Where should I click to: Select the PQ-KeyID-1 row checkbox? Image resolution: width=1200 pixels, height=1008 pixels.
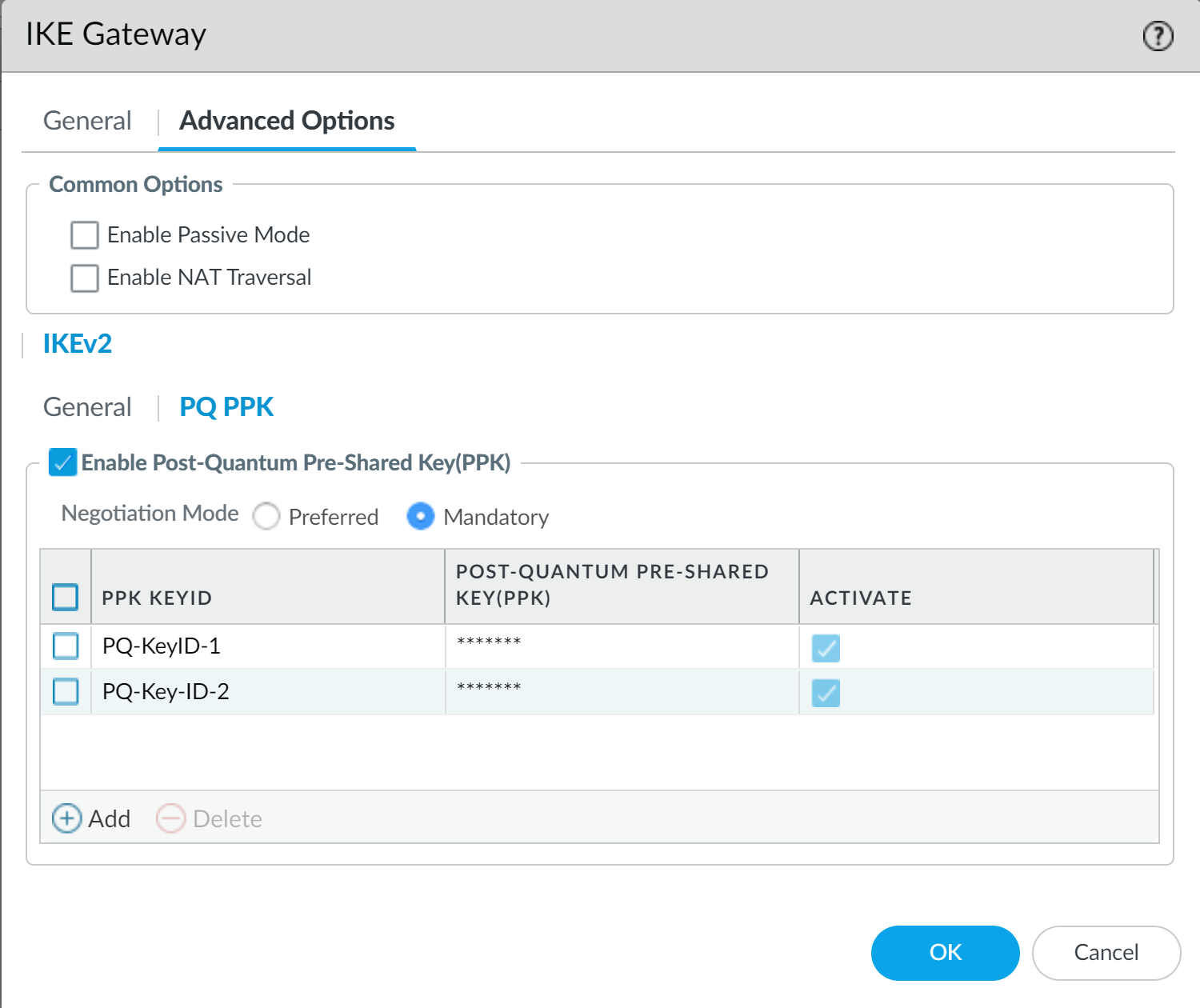[66, 646]
